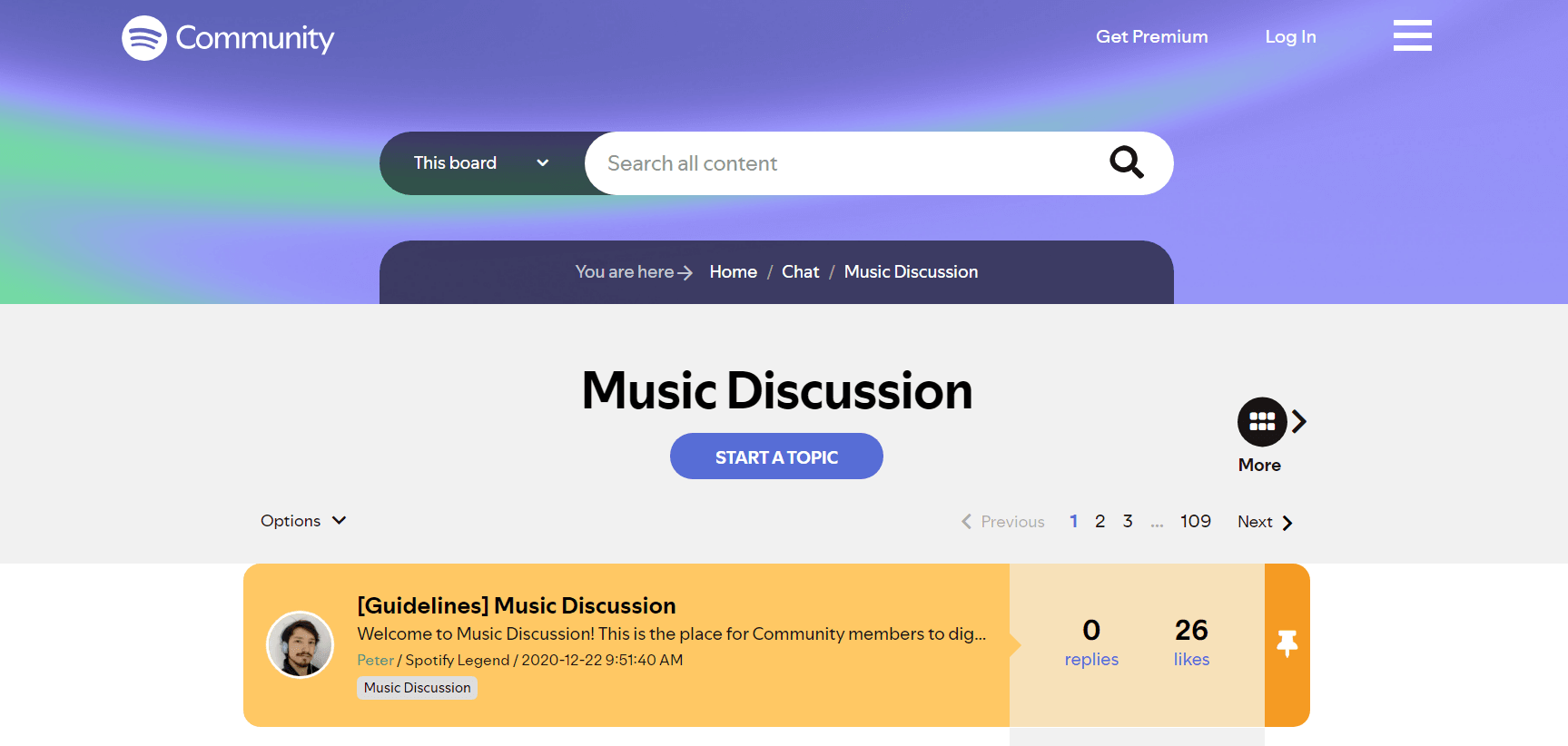Image resolution: width=1568 pixels, height=746 pixels.
Task: Click the pin icon on Guidelines post
Action: (1287, 643)
